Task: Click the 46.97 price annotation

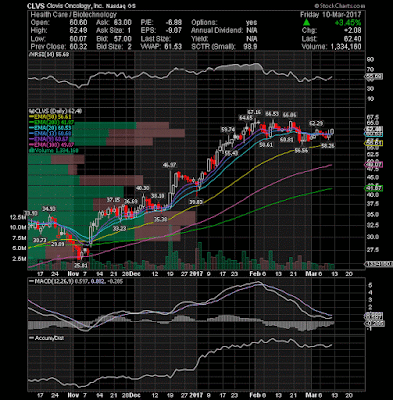Action: pos(170,165)
